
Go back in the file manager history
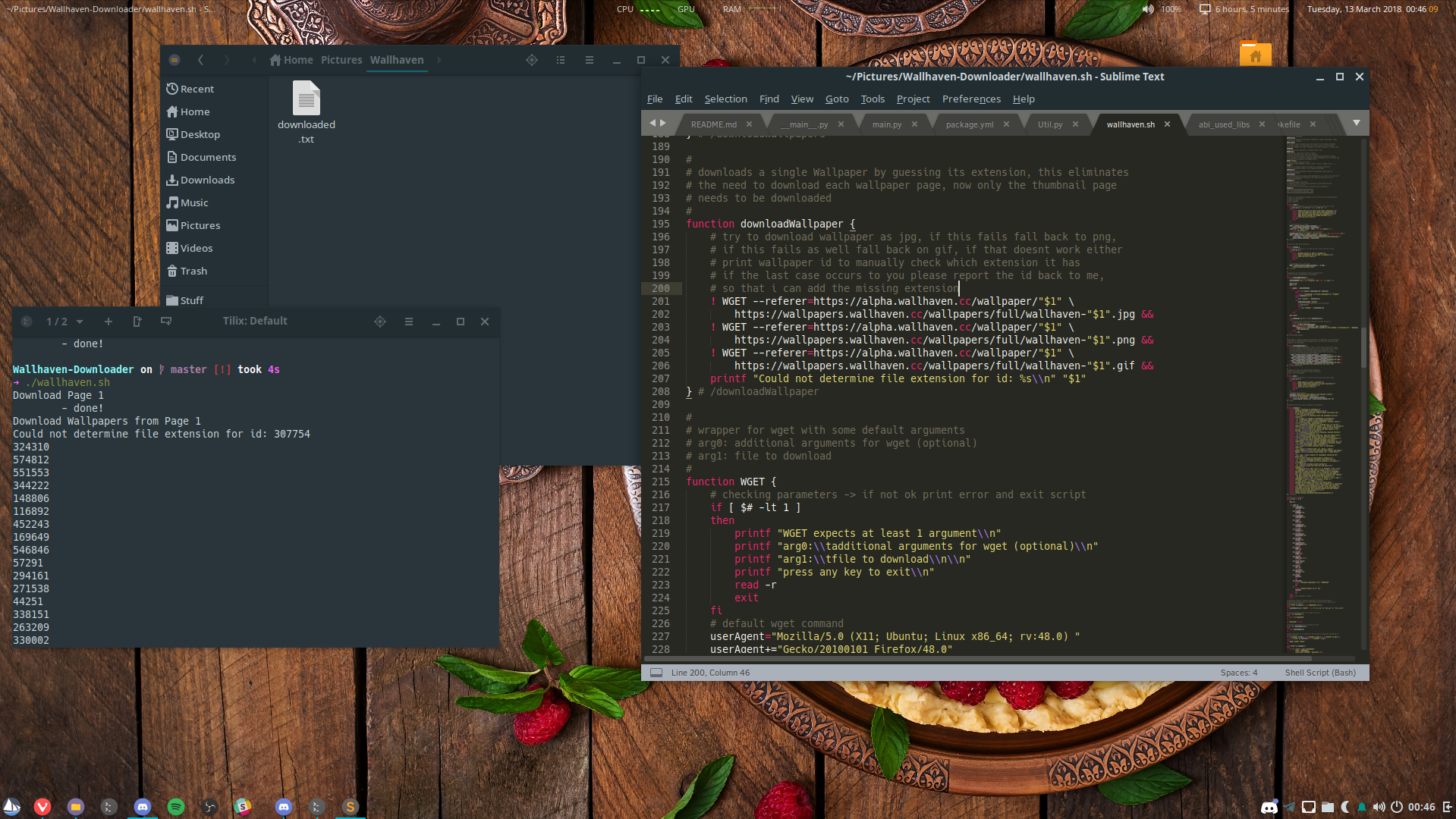click(x=200, y=60)
